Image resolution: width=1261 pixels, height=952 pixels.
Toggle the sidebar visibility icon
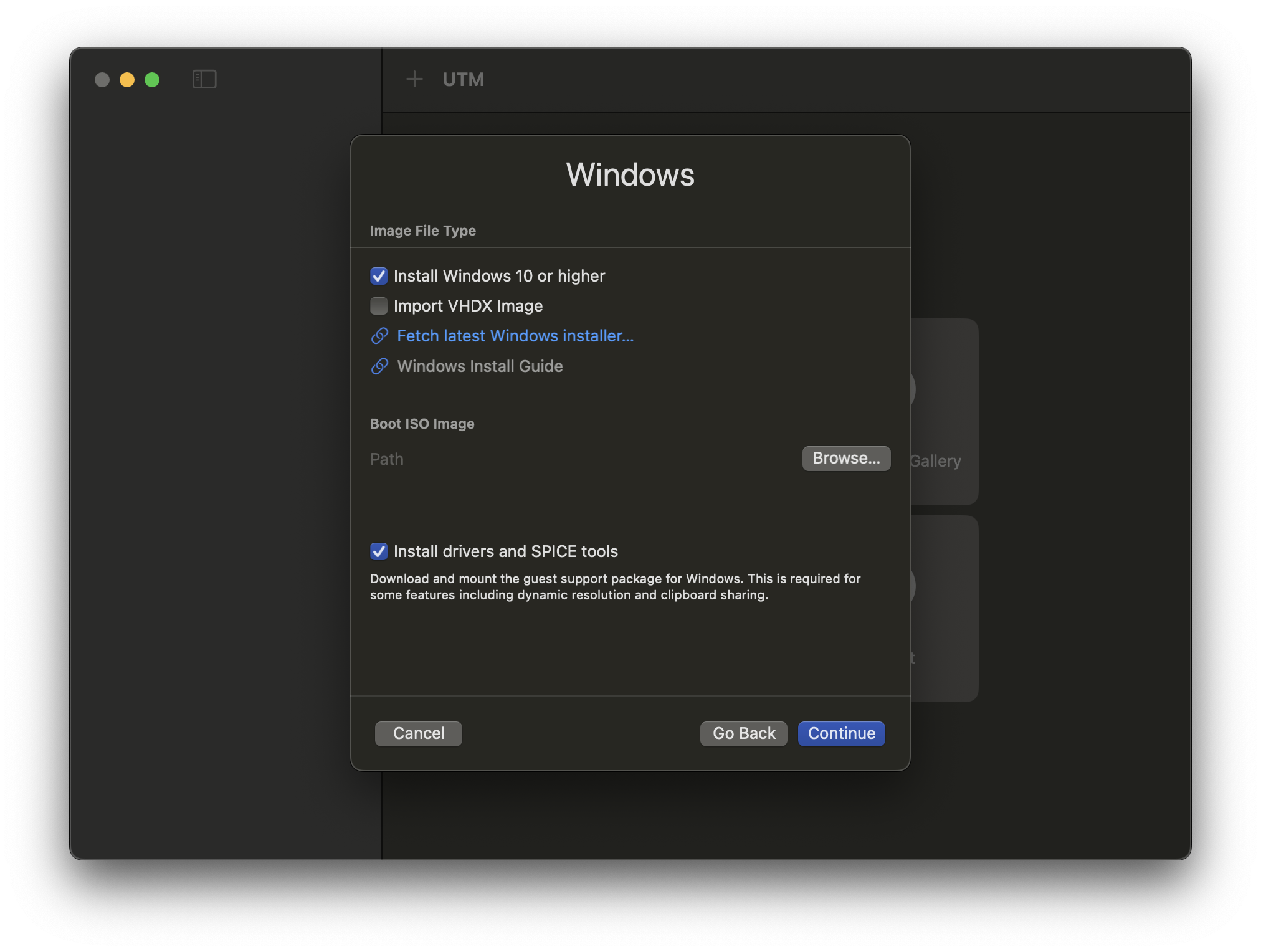click(204, 79)
